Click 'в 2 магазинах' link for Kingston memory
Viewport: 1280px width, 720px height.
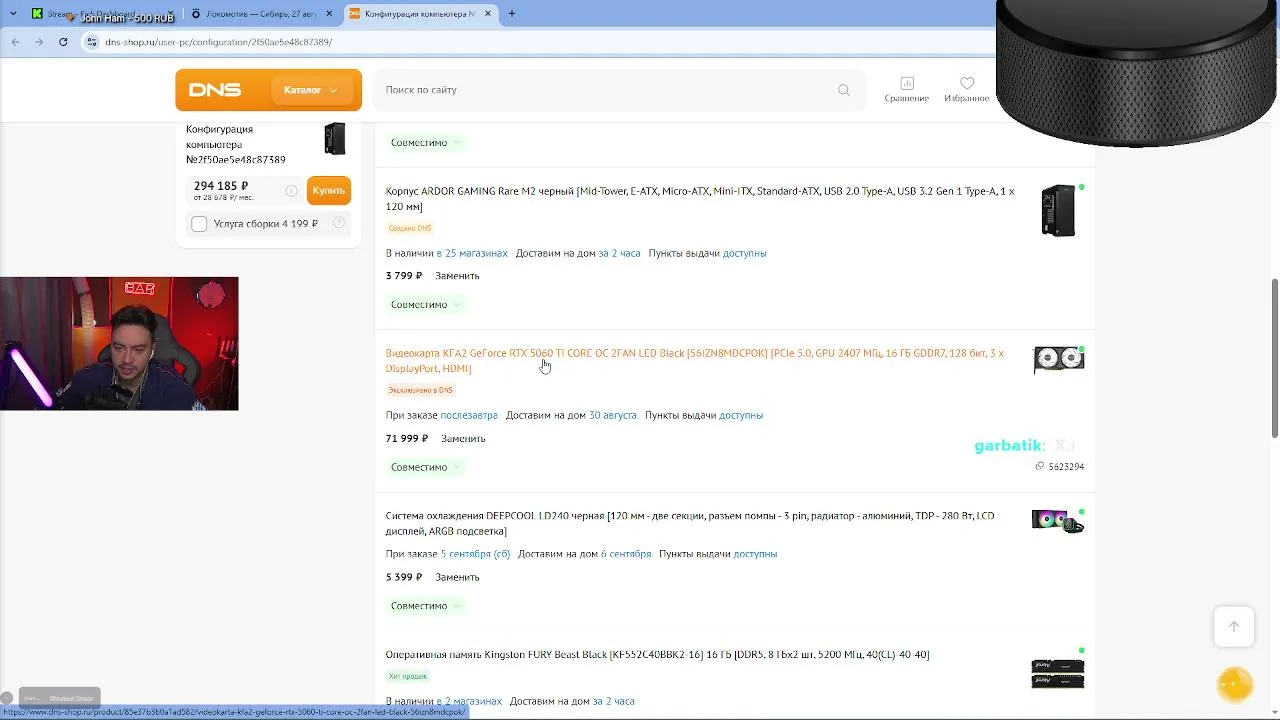coord(469,702)
